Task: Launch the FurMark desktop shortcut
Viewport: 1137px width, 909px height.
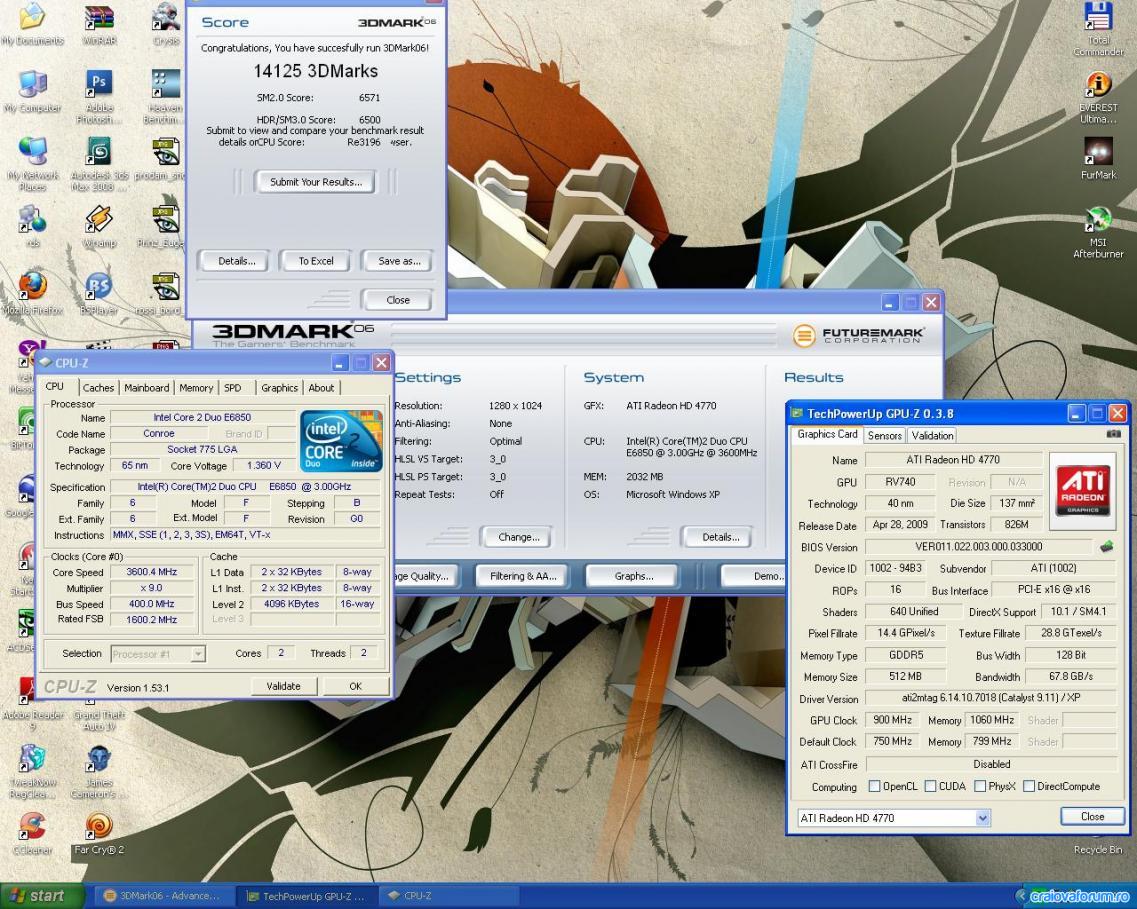Action: pos(1098,159)
